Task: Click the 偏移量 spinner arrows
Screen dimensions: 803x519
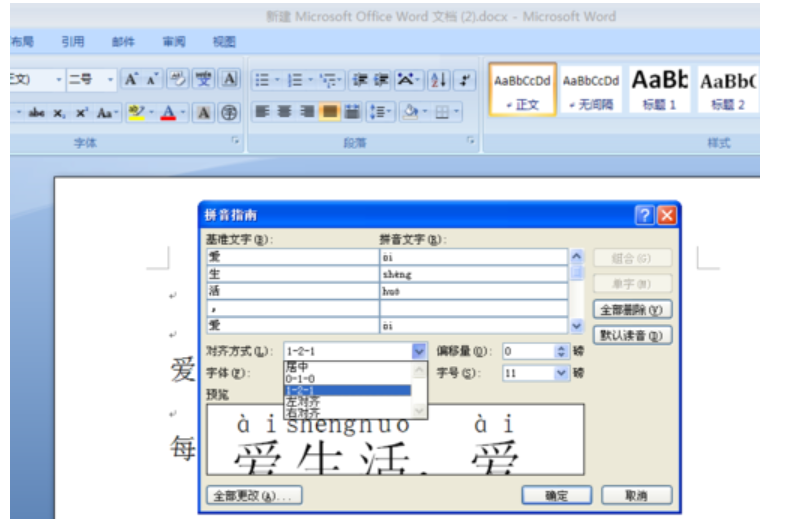Action: coord(561,351)
